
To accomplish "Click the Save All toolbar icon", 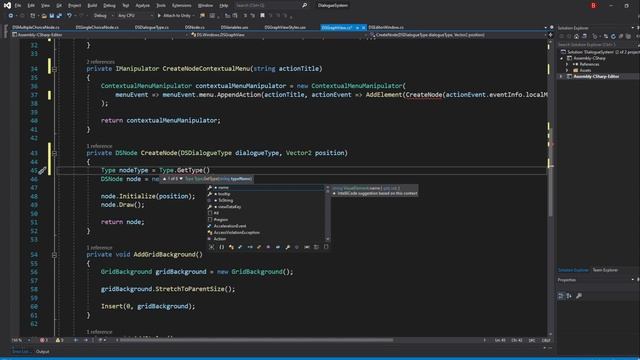I will 59,16.
